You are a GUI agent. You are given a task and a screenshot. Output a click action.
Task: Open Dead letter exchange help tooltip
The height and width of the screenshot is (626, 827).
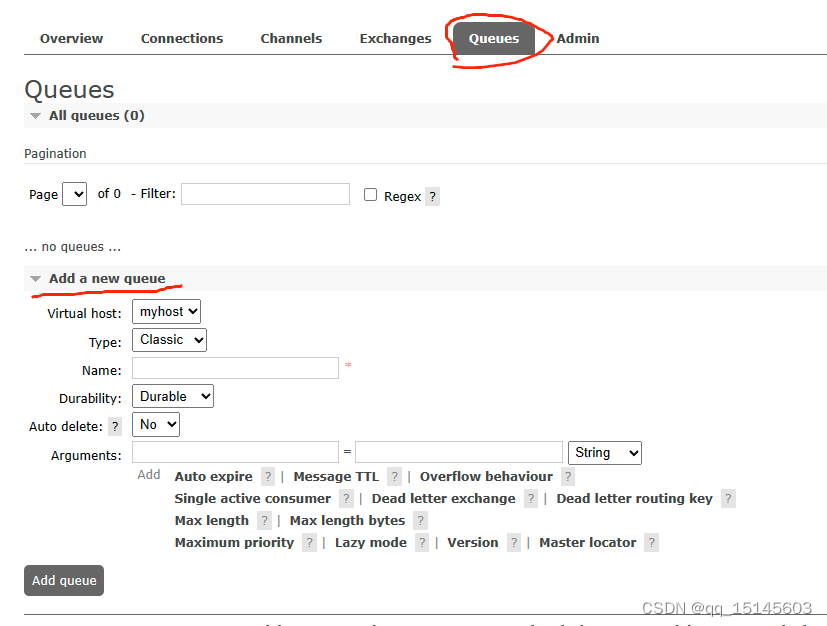coord(530,498)
